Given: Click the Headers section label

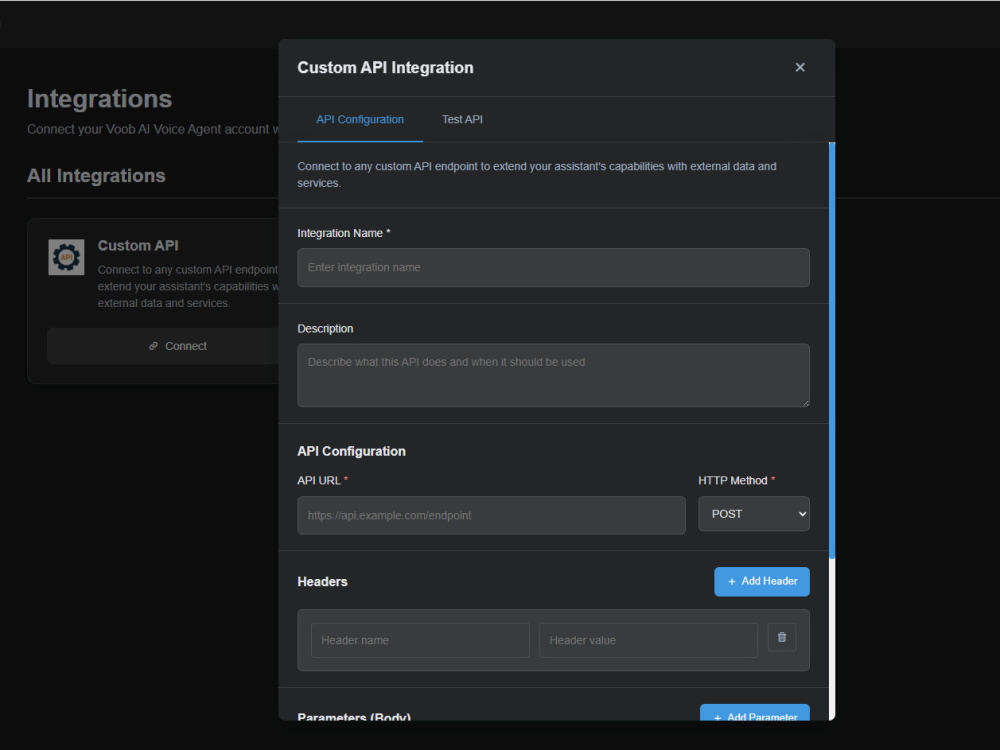Looking at the screenshot, I should pyautogui.click(x=322, y=582).
